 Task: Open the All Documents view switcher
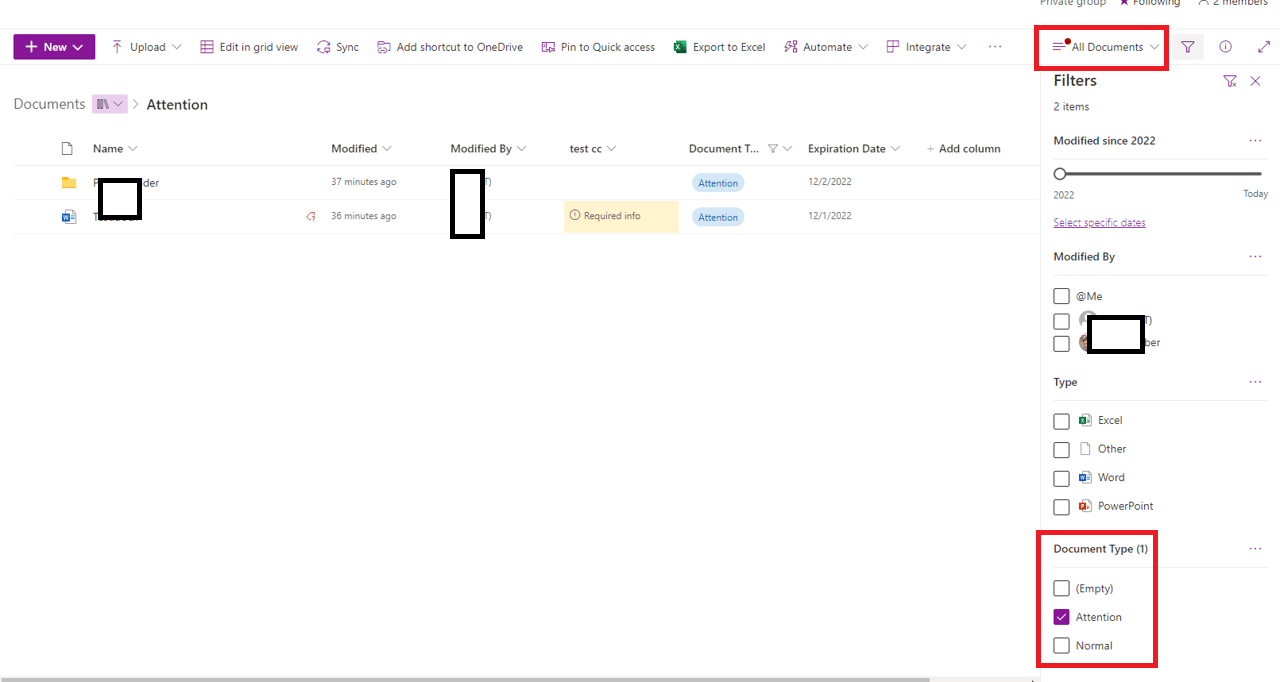1105,47
